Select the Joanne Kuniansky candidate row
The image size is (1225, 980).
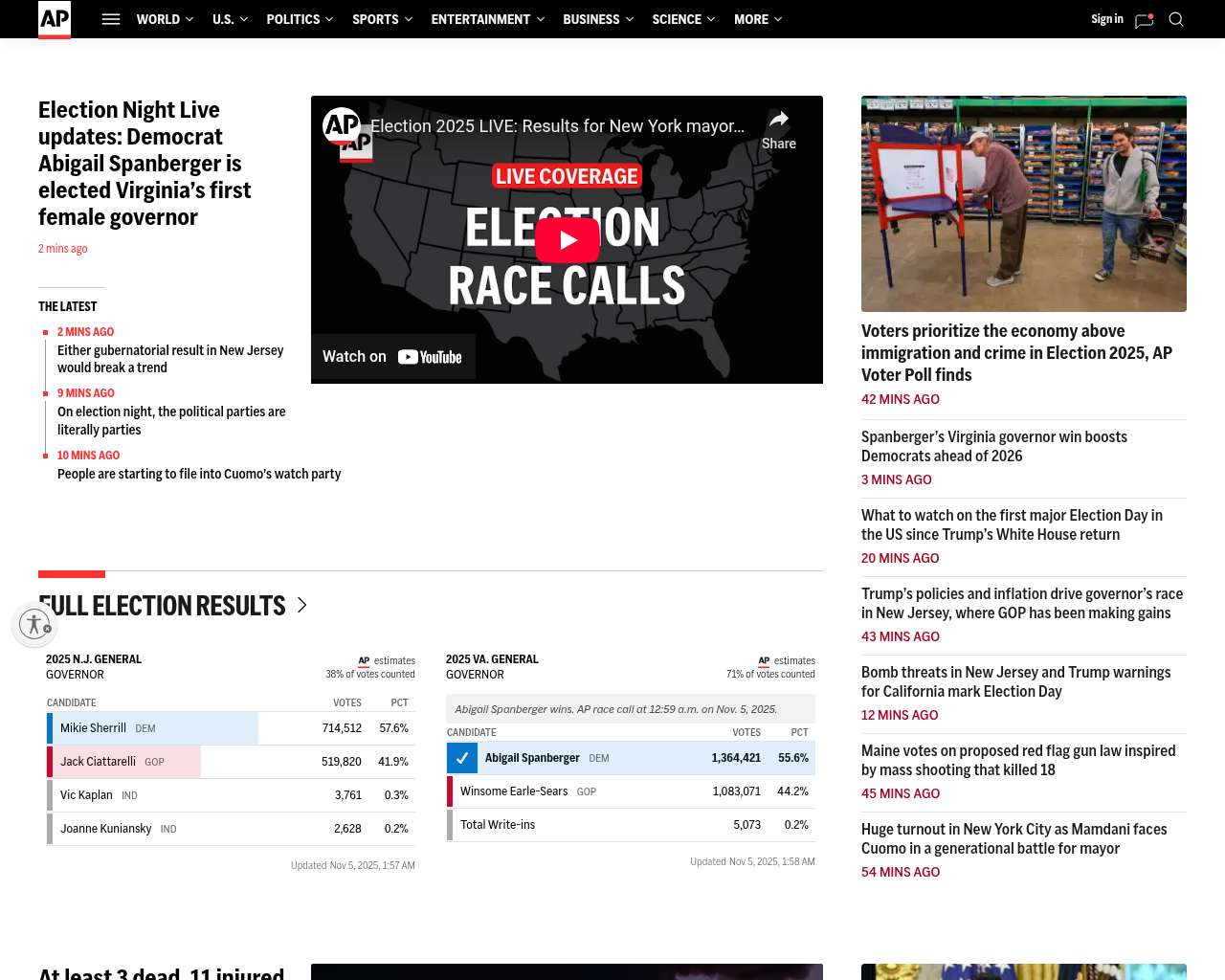[231, 829]
